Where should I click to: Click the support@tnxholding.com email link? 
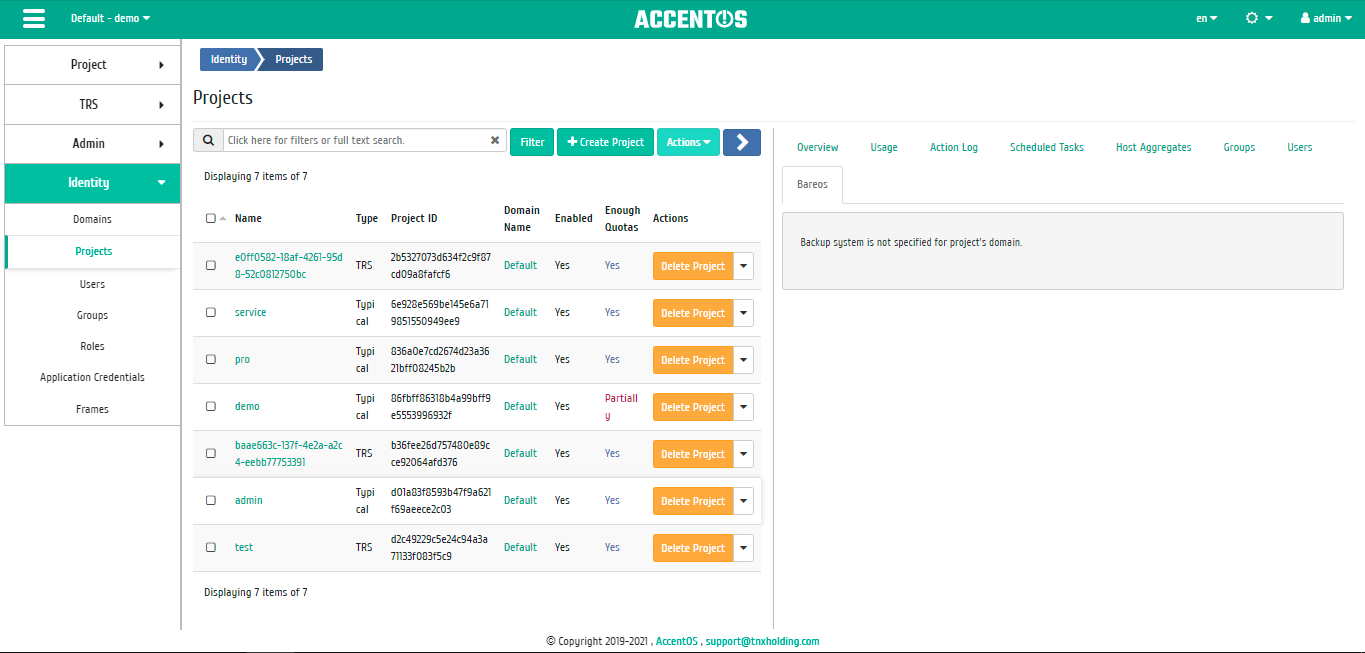pyautogui.click(x=762, y=641)
